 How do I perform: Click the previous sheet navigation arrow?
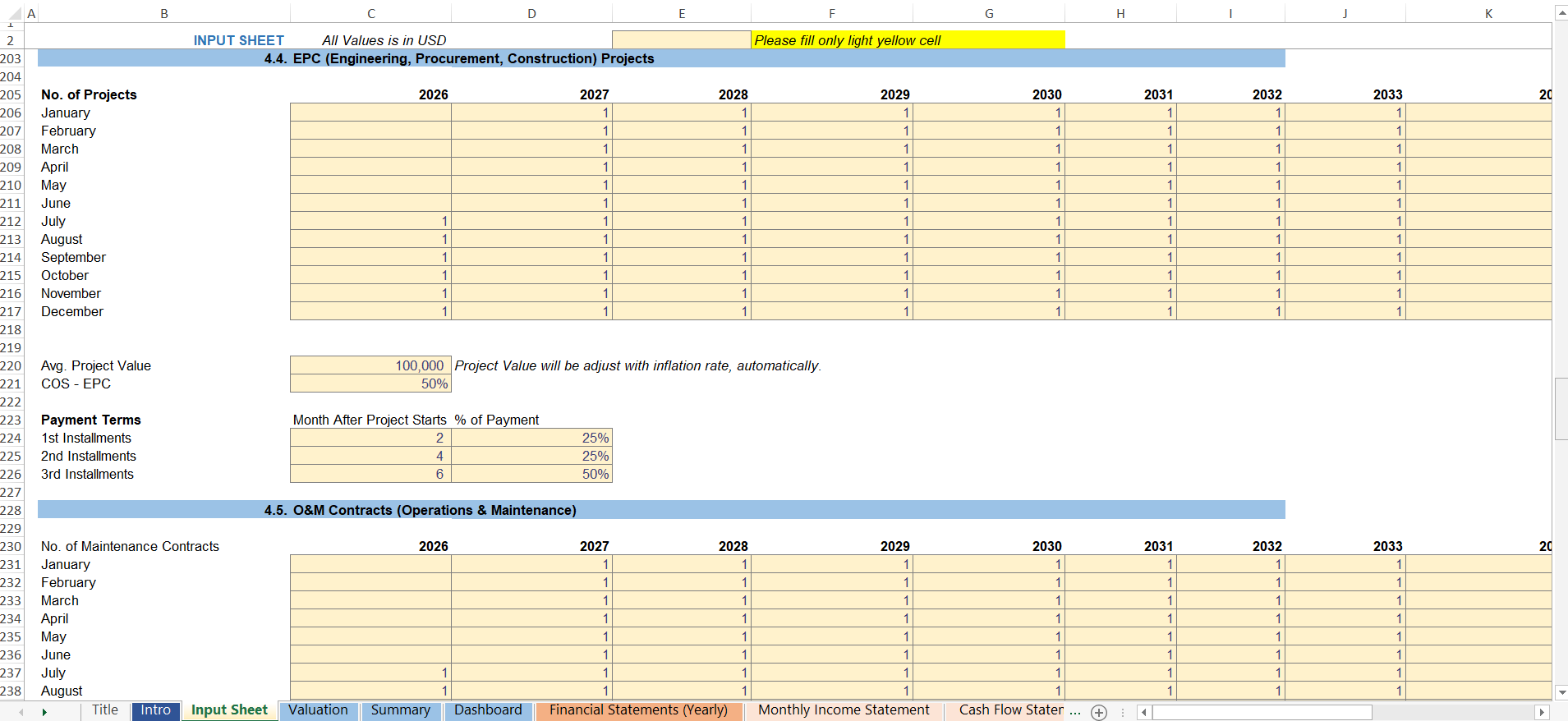click(21, 712)
